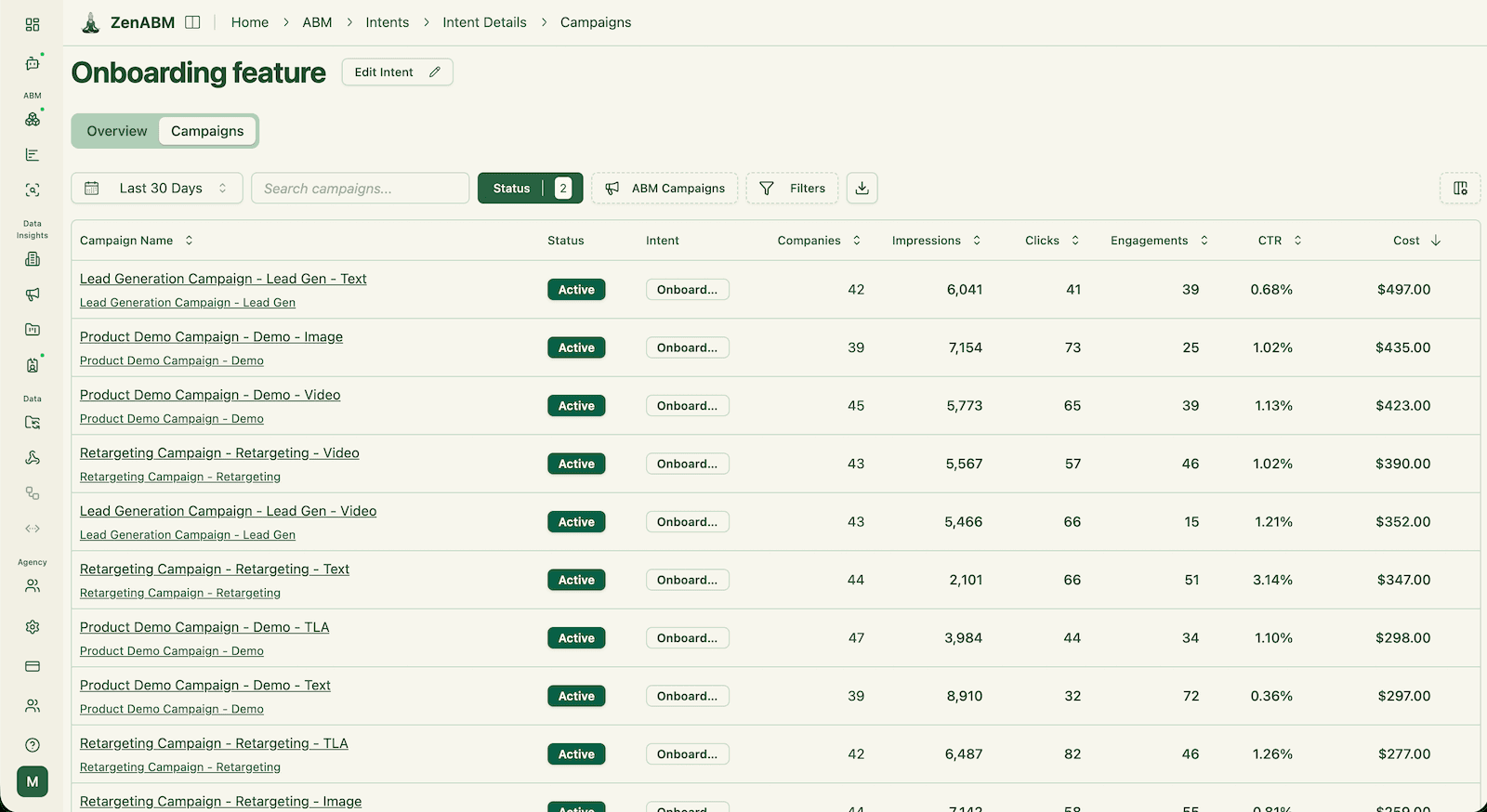
Task: Open the Agency users icon
Action: (33, 586)
